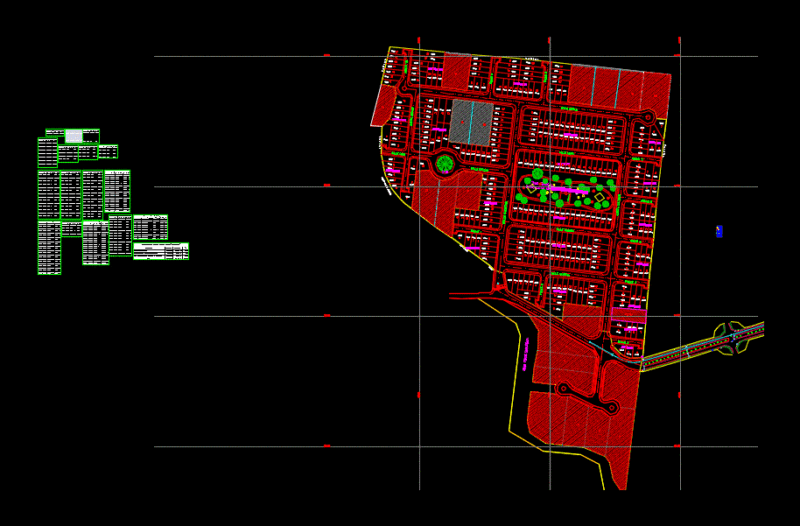Image resolution: width=800 pixels, height=526 pixels.
Task: Click the large hatched block below the roundabout
Action: coord(446,201)
